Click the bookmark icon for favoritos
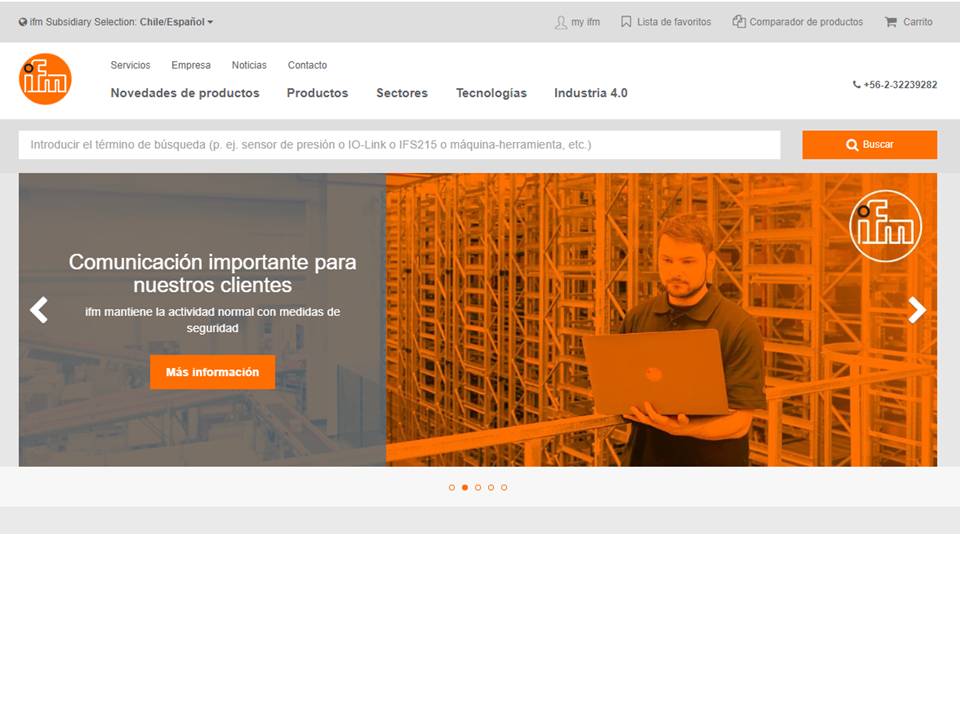 pyautogui.click(x=626, y=22)
